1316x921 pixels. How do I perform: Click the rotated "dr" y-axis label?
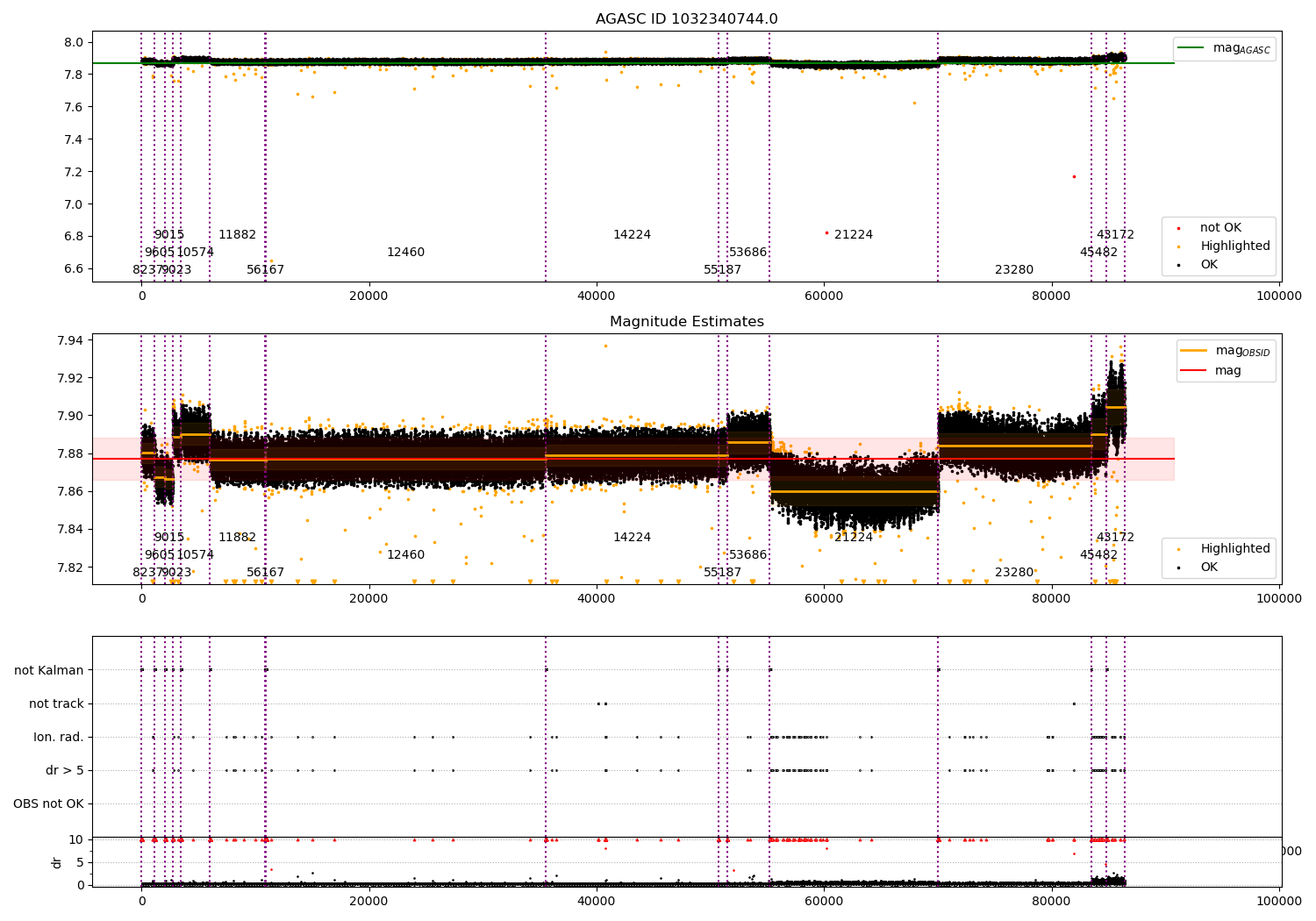(57, 862)
